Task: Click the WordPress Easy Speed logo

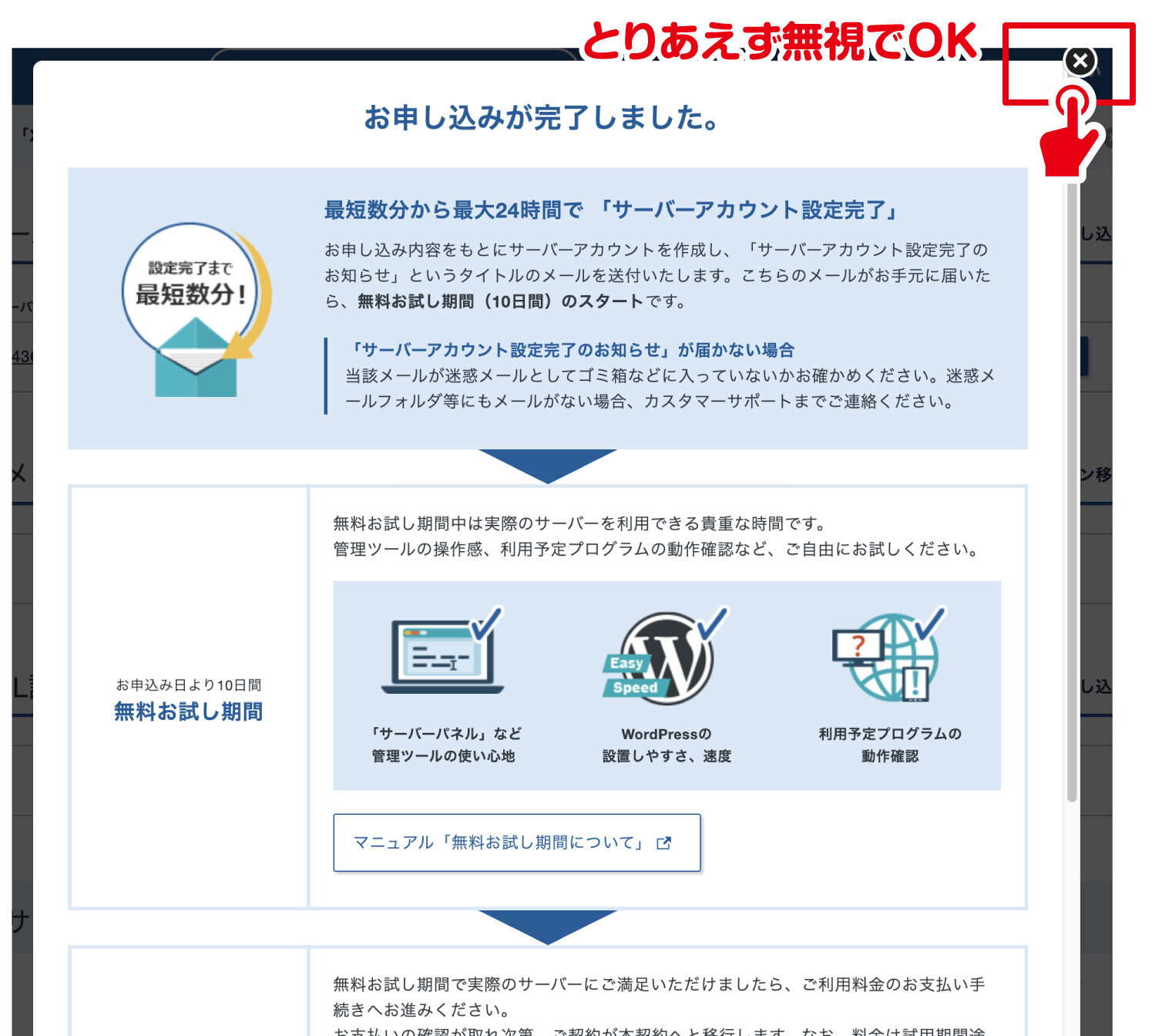Action: tap(665, 657)
